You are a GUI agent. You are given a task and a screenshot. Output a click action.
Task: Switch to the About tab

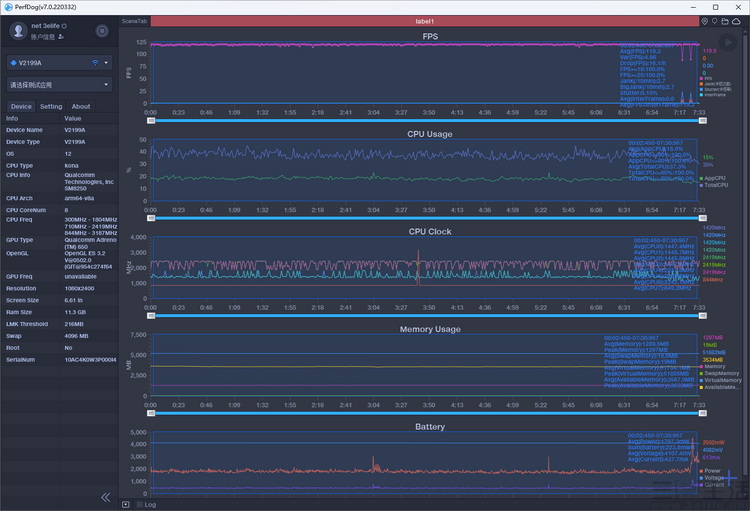click(x=80, y=106)
